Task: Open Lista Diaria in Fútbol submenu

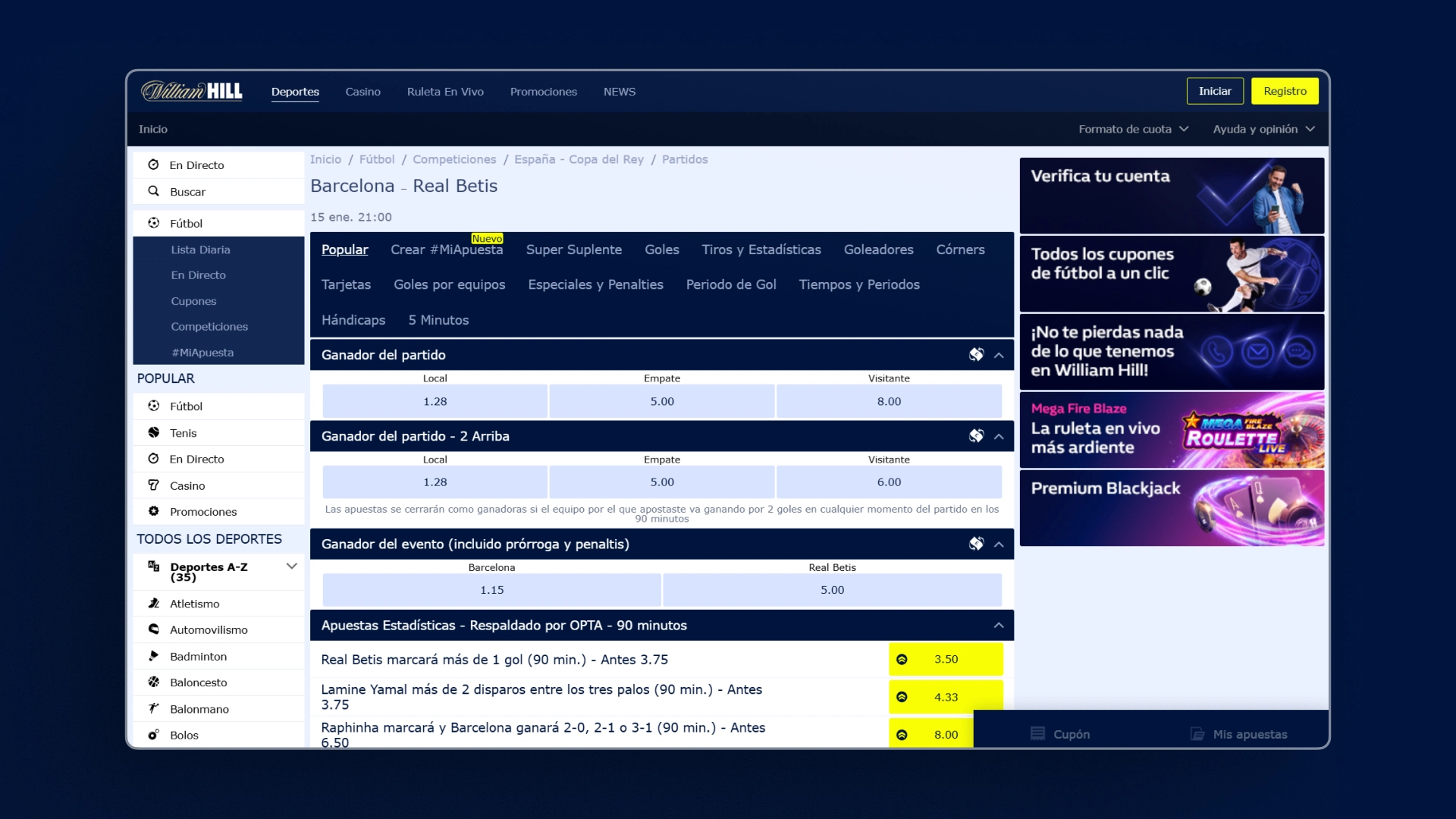Action: [200, 249]
